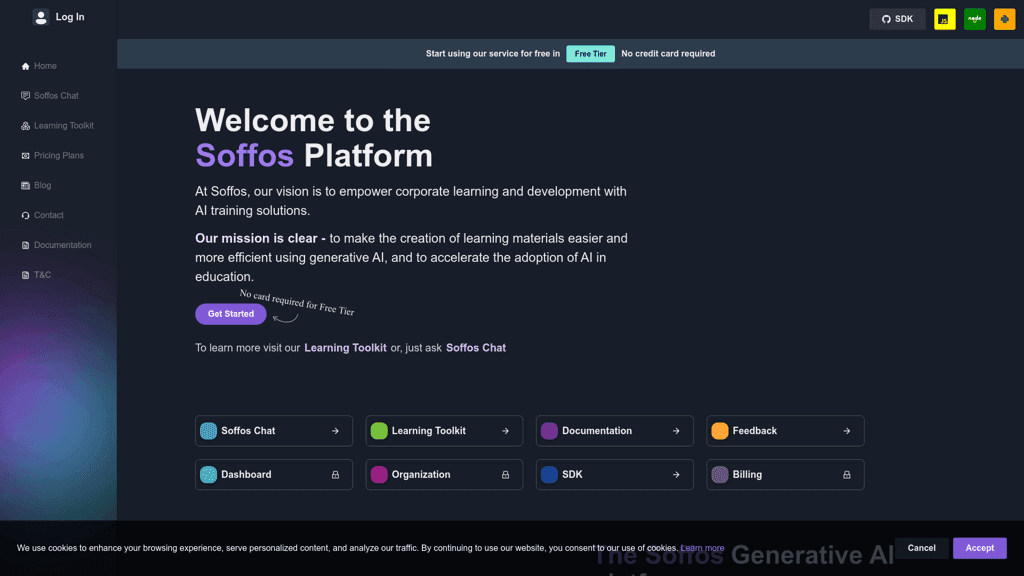This screenshot has height=576, width=1024.
Task: Open the Node.js SDK icon
Action: 974,19
